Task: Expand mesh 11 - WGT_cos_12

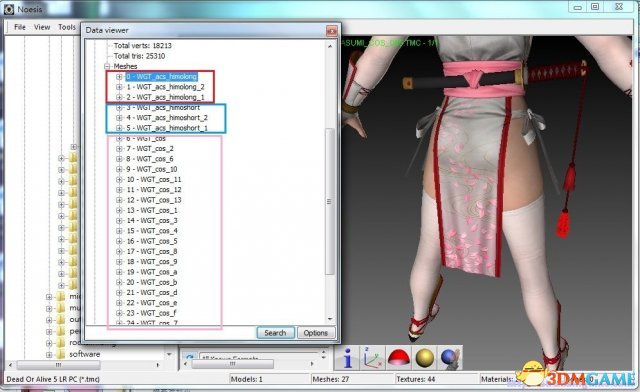Action: 119,190
